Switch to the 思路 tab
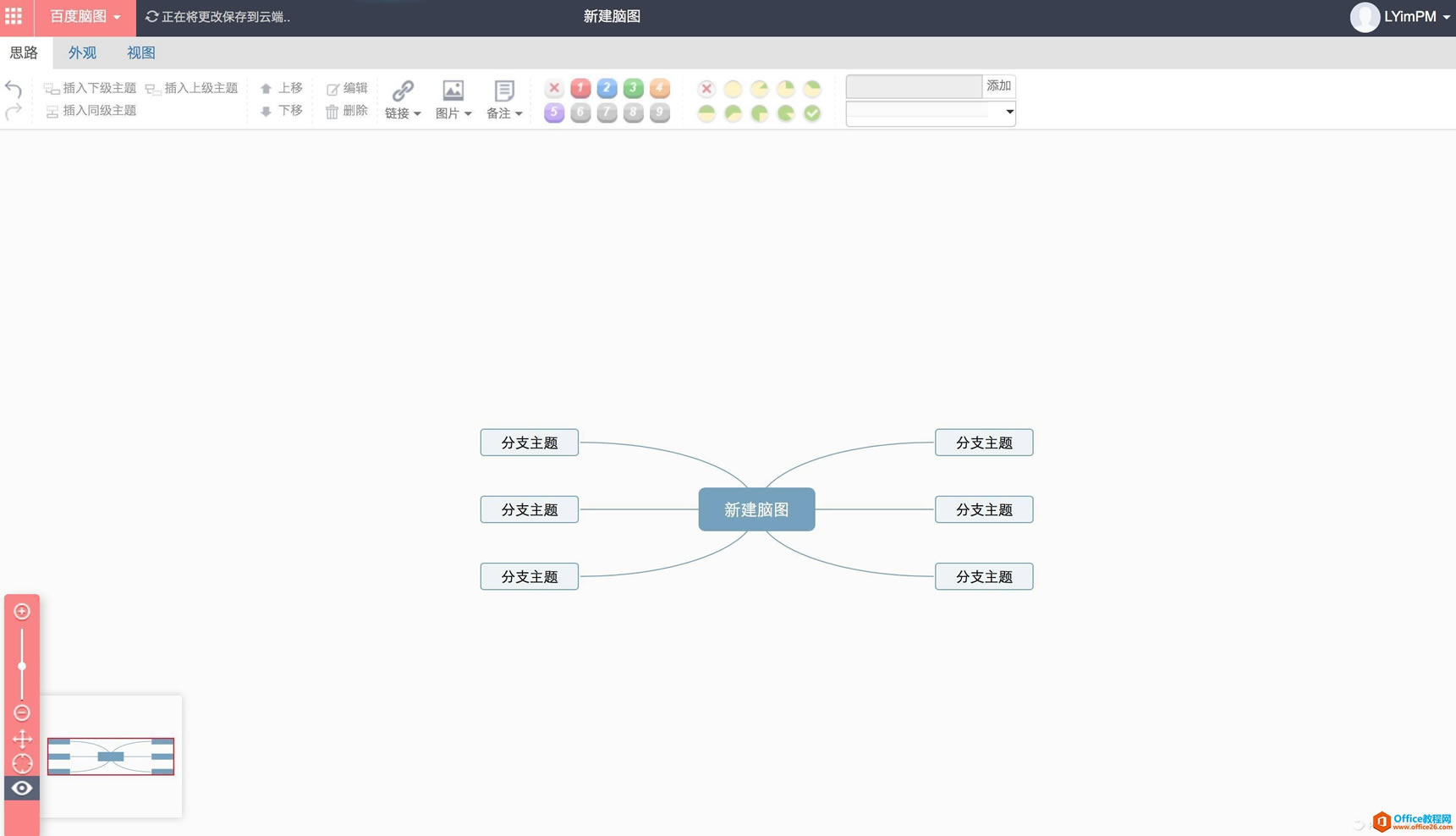This screenshot has width=1456, height=836. (x=25, y=52)
